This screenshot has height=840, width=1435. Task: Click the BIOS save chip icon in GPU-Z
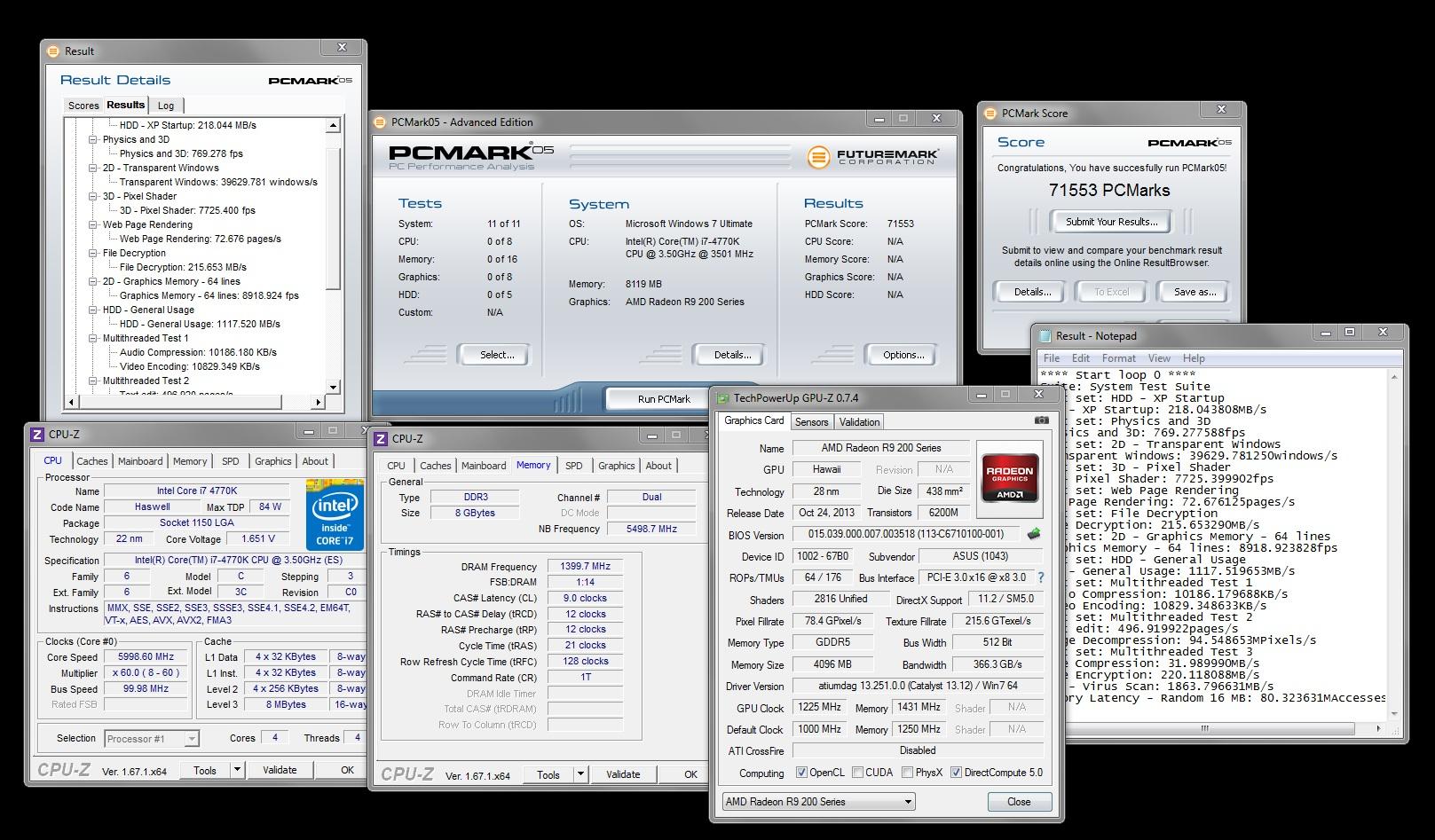point(1033,534)
